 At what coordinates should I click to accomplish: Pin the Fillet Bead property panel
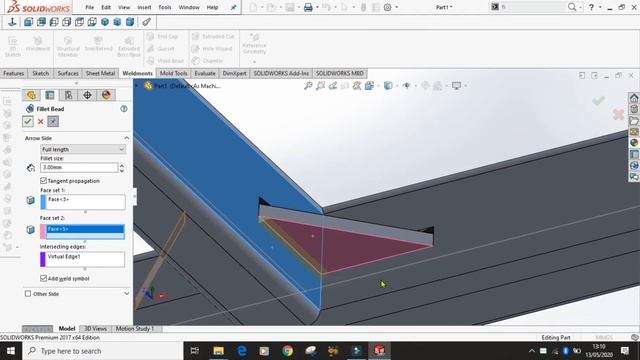[53, 121]
